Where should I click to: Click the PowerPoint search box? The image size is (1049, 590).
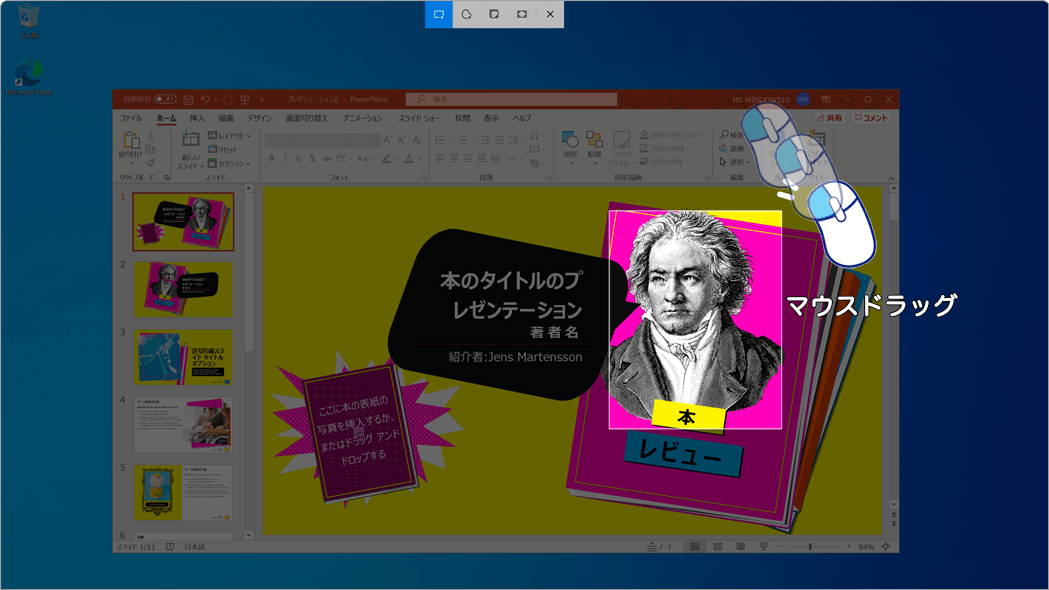(x=511, y=99)
